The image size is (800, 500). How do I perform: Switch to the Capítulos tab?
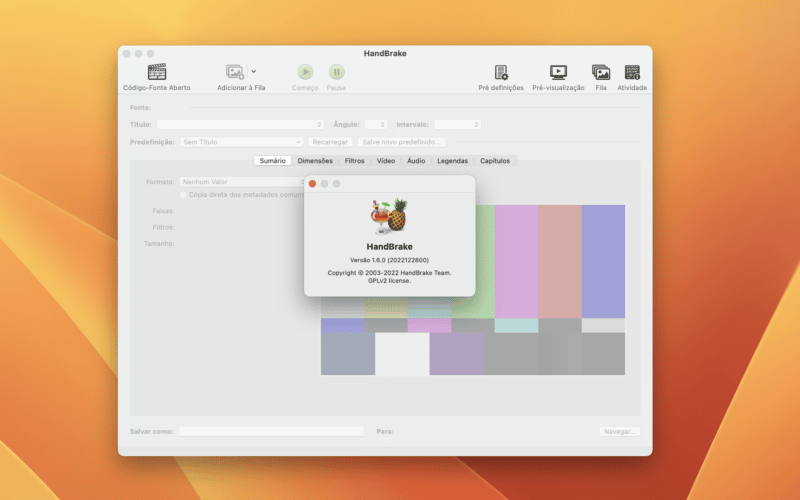pos(495,161)
